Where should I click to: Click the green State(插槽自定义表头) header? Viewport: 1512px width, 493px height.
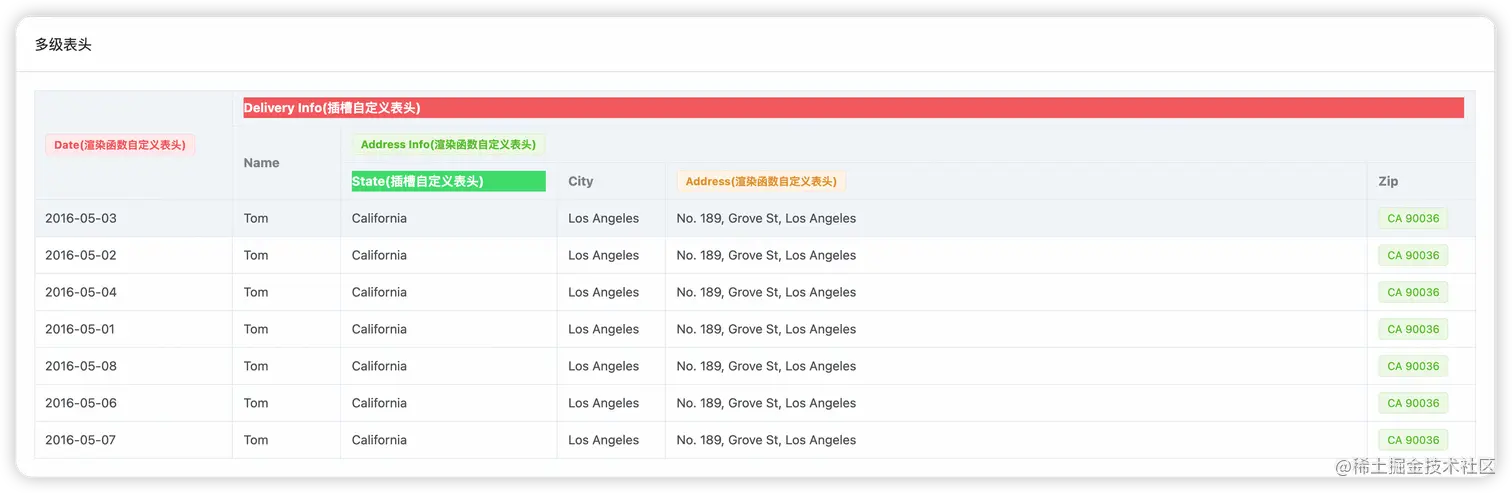click(448, 181)
